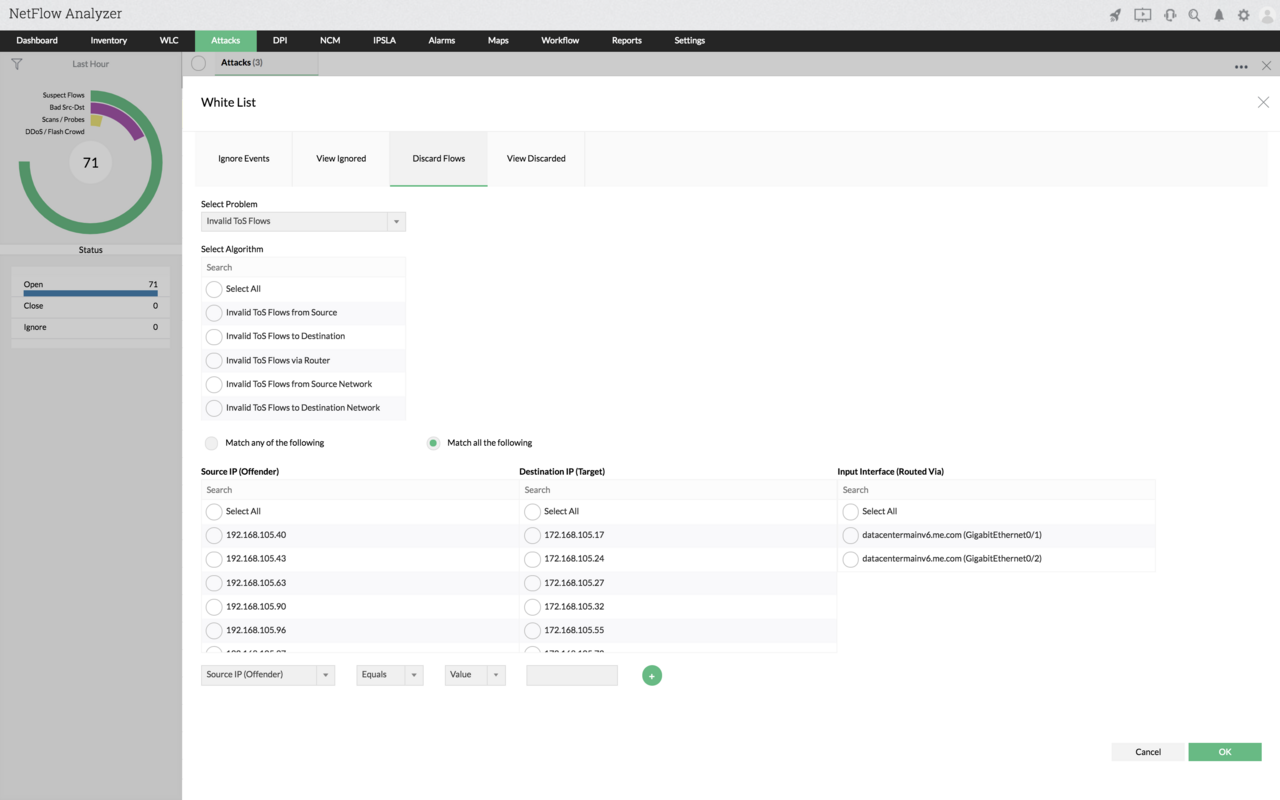The width and height of the screenshot is (1280, 800).
Task: Check Select All under Source IP (Offender)
Action: click(x=214, y=512)
